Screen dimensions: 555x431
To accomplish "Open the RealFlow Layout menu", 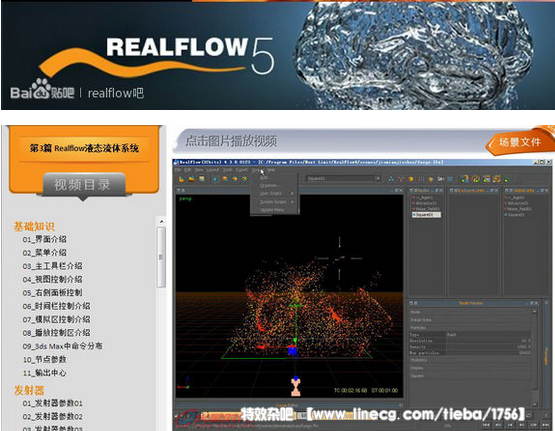I will tap(213, 170).
